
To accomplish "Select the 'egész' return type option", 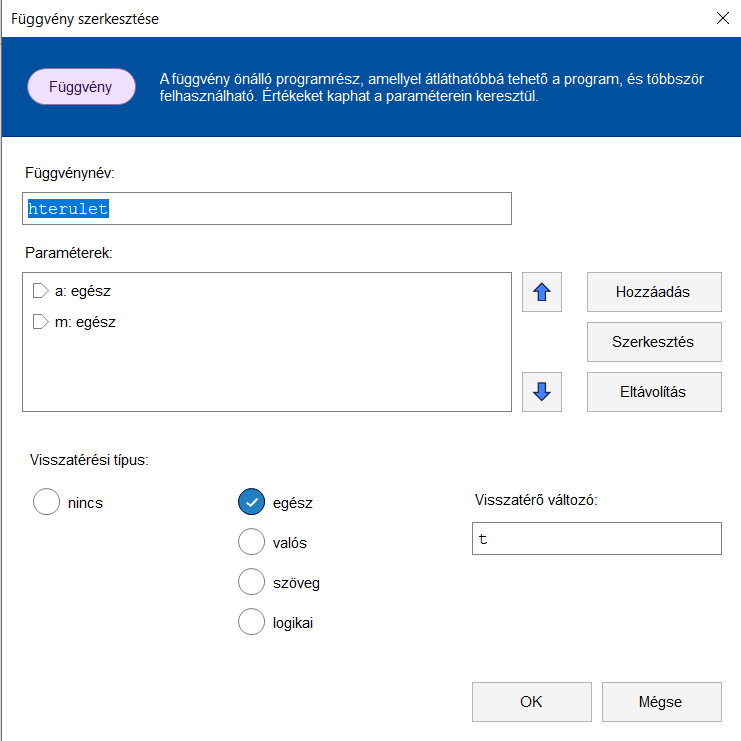I will 251,502.
